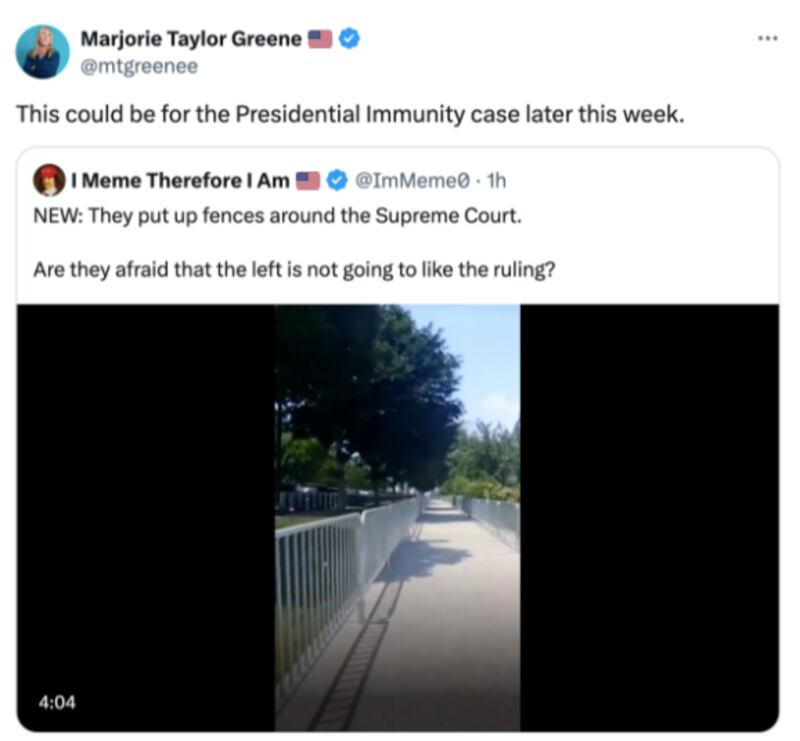The height and width of the screenshot is (741, 800).
Task: Click the Presidential Immunity tweet text
Action: click(x=350, y=114)
